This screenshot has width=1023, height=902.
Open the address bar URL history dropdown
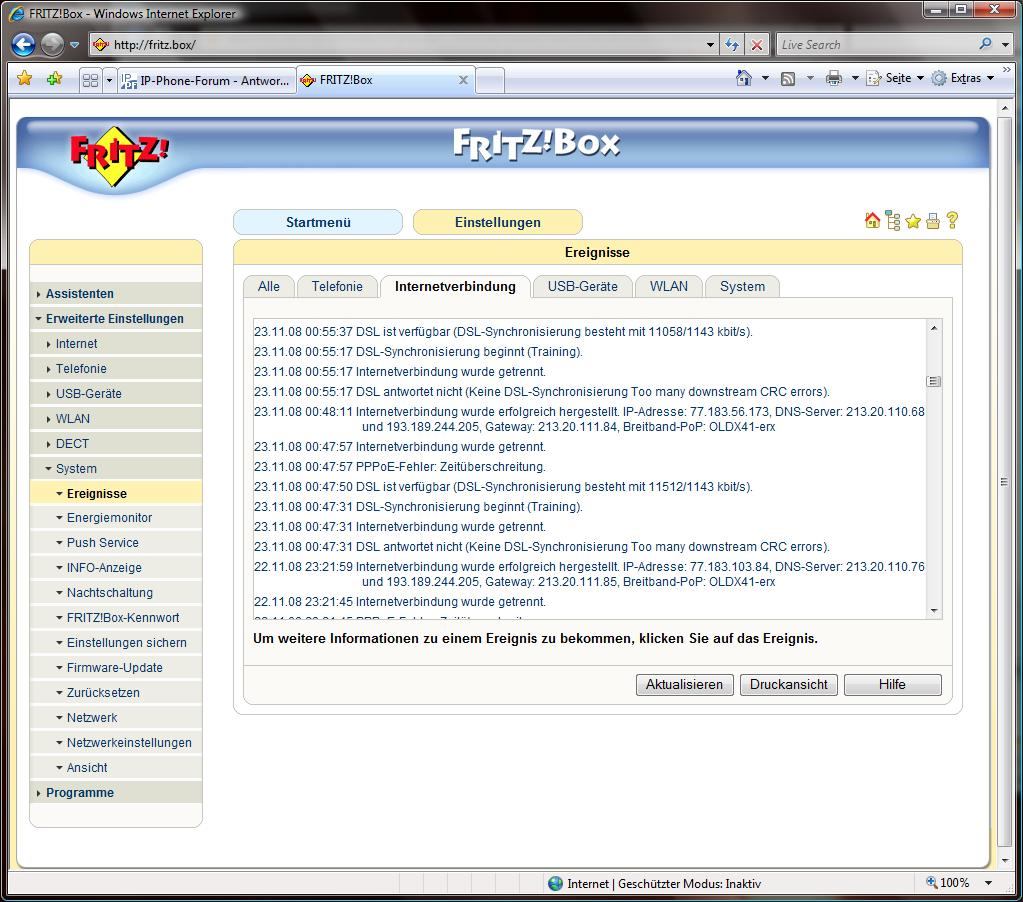[x=710, y=45]
